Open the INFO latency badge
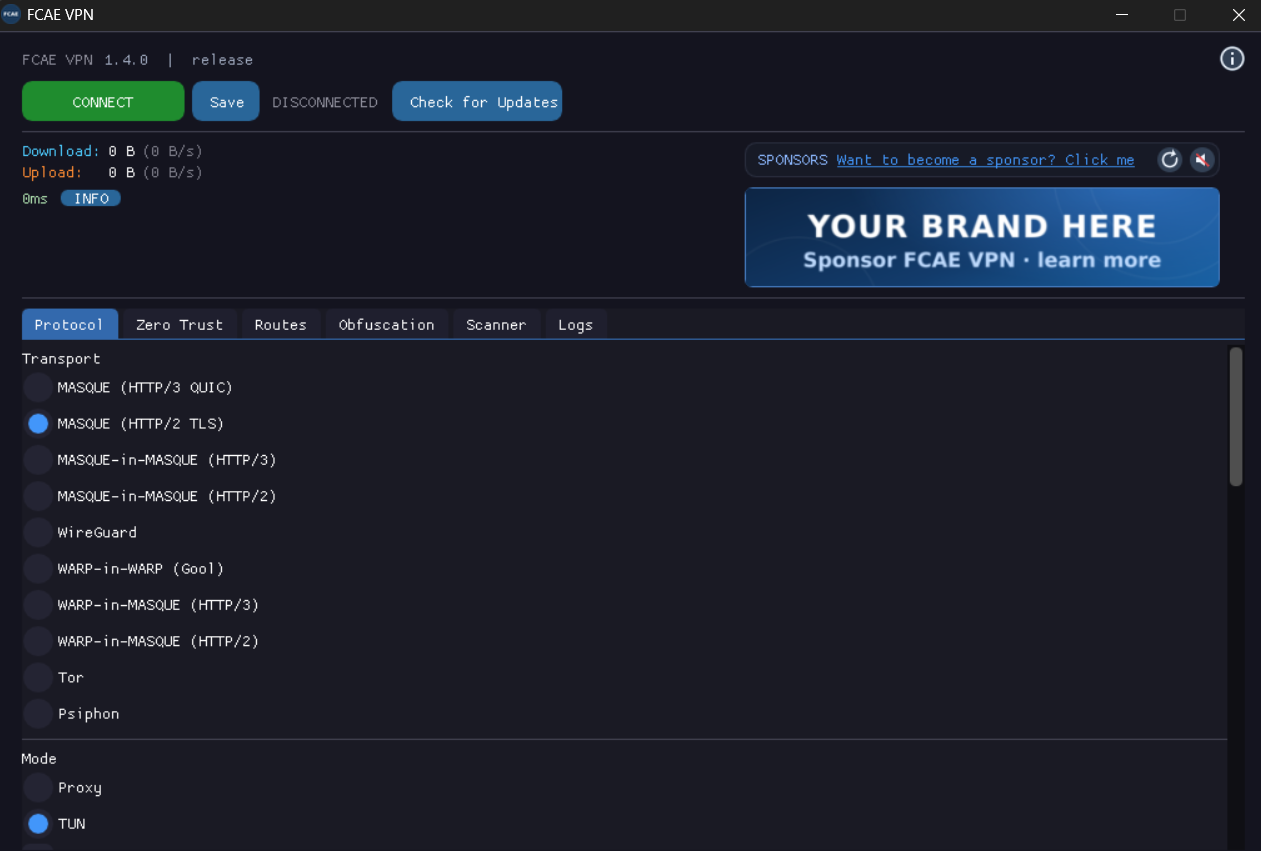The height and width of the screenshot is (851, 1261). tap(91, 199)
